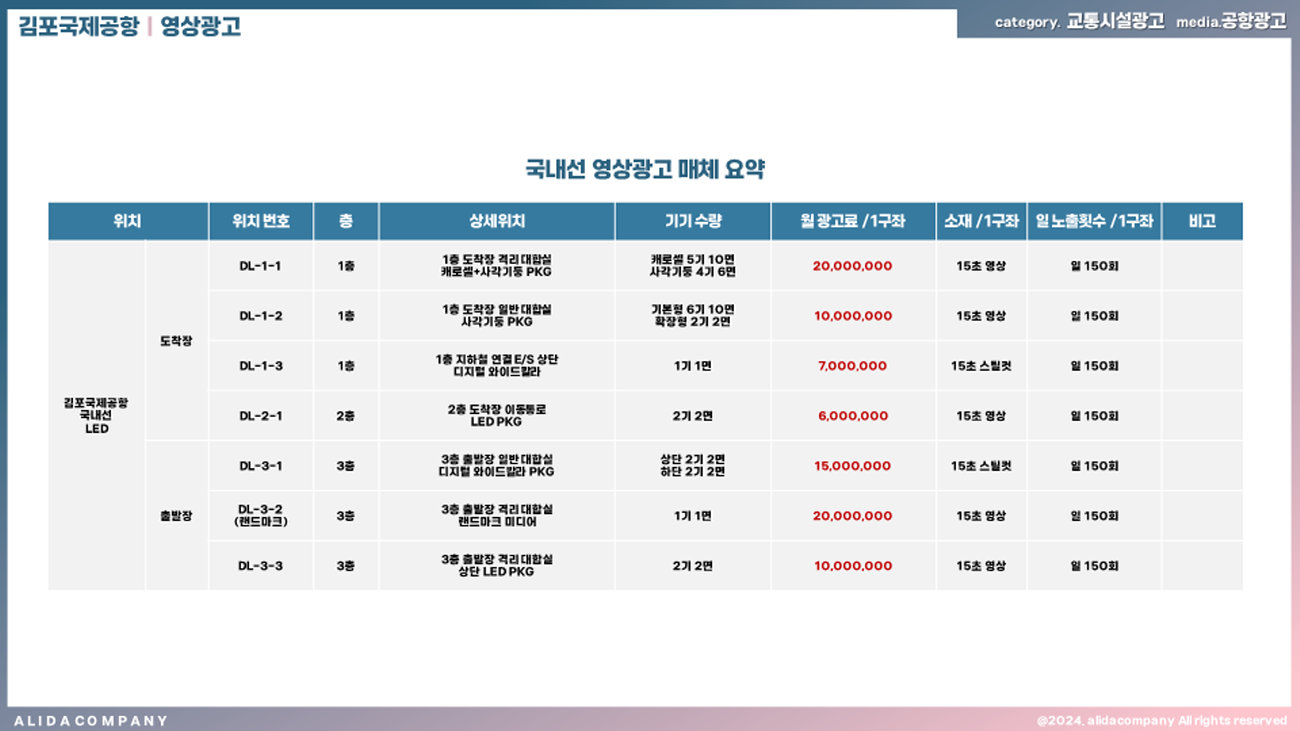Select the 7,000,000 monthly fee value
The width and height of the screenshot is (1300, 731).
(x=852, y=366)
